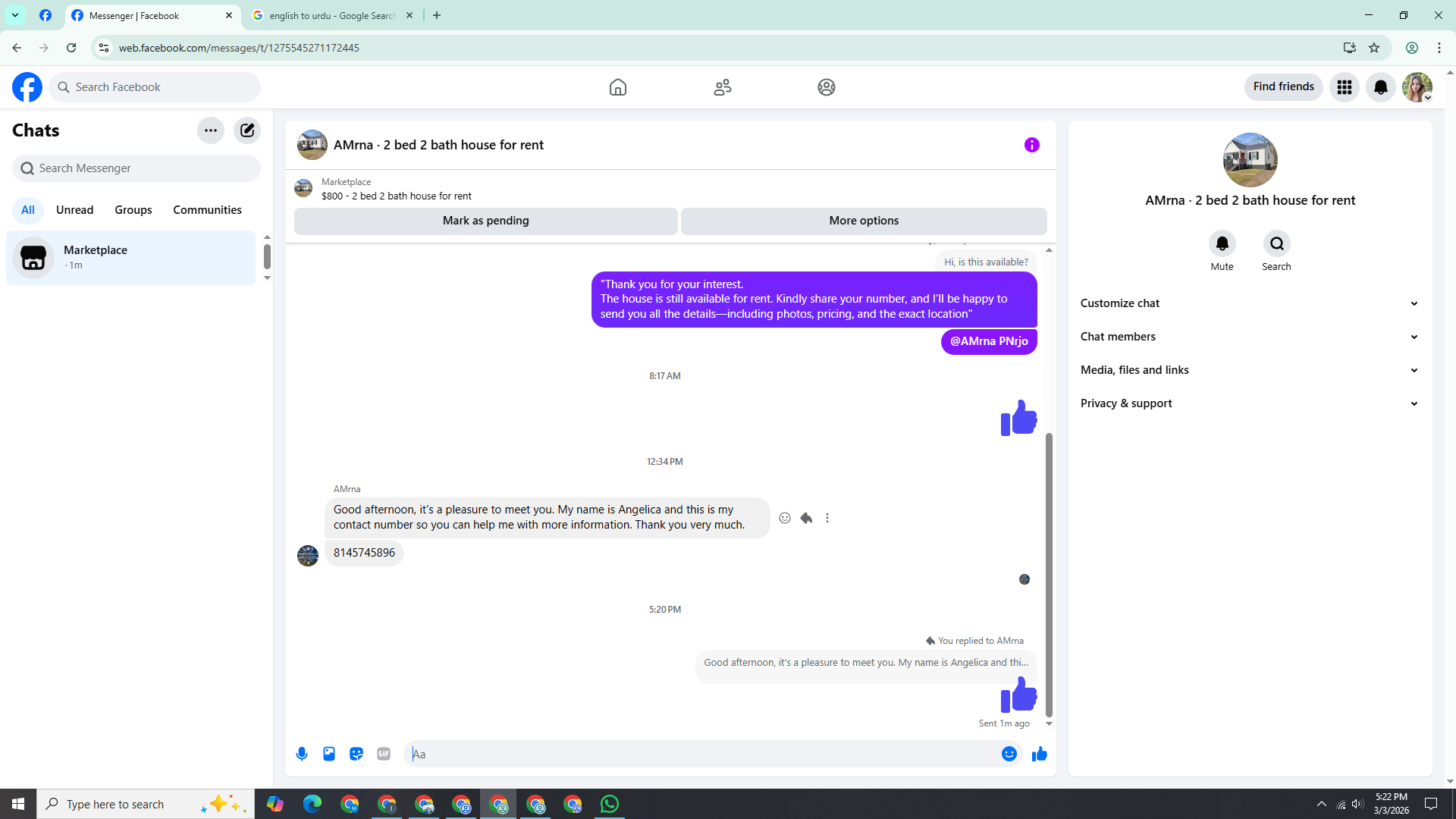The width and height of the screenshot is (1456, 819).
Task: React to AMrna's message with emoji icon
Action: point(785,518)
